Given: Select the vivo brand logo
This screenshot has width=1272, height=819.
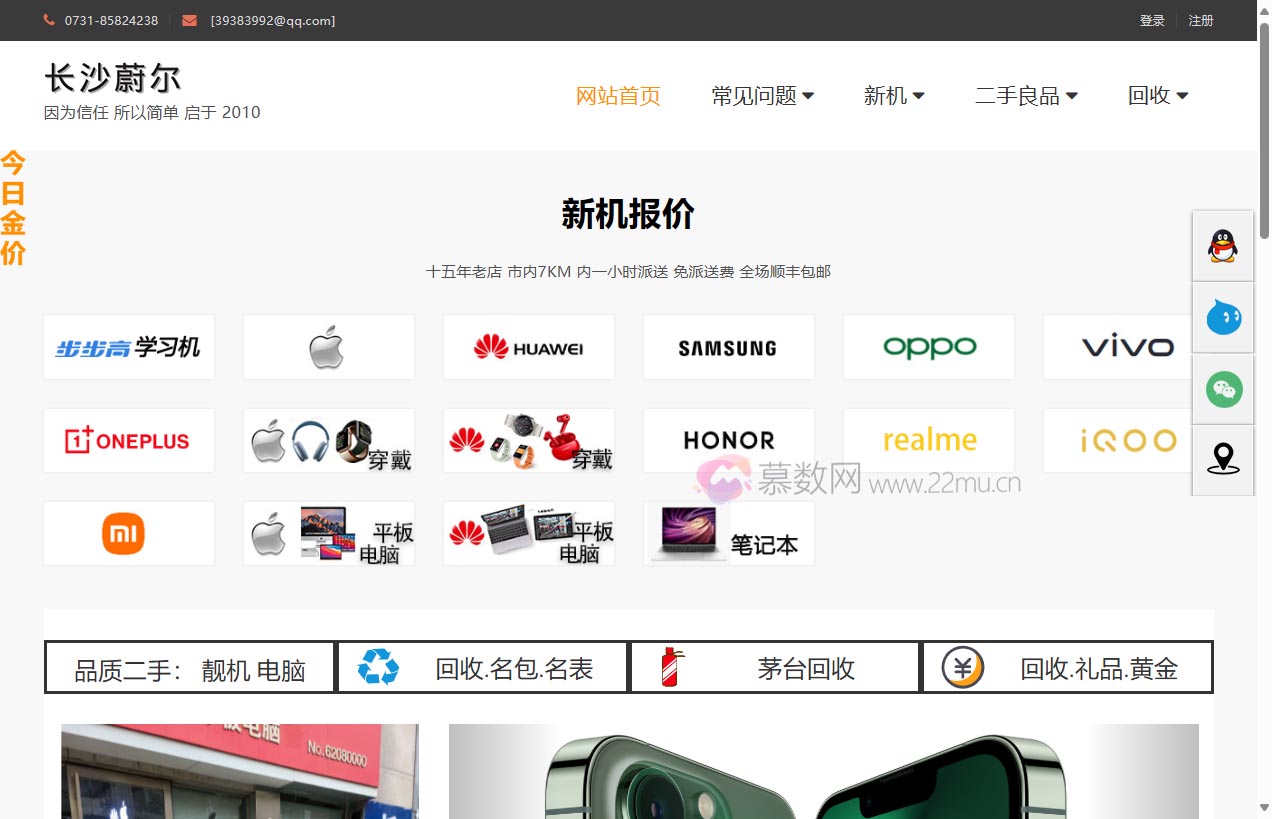Looking at the screenshot, I should 1128,347.
